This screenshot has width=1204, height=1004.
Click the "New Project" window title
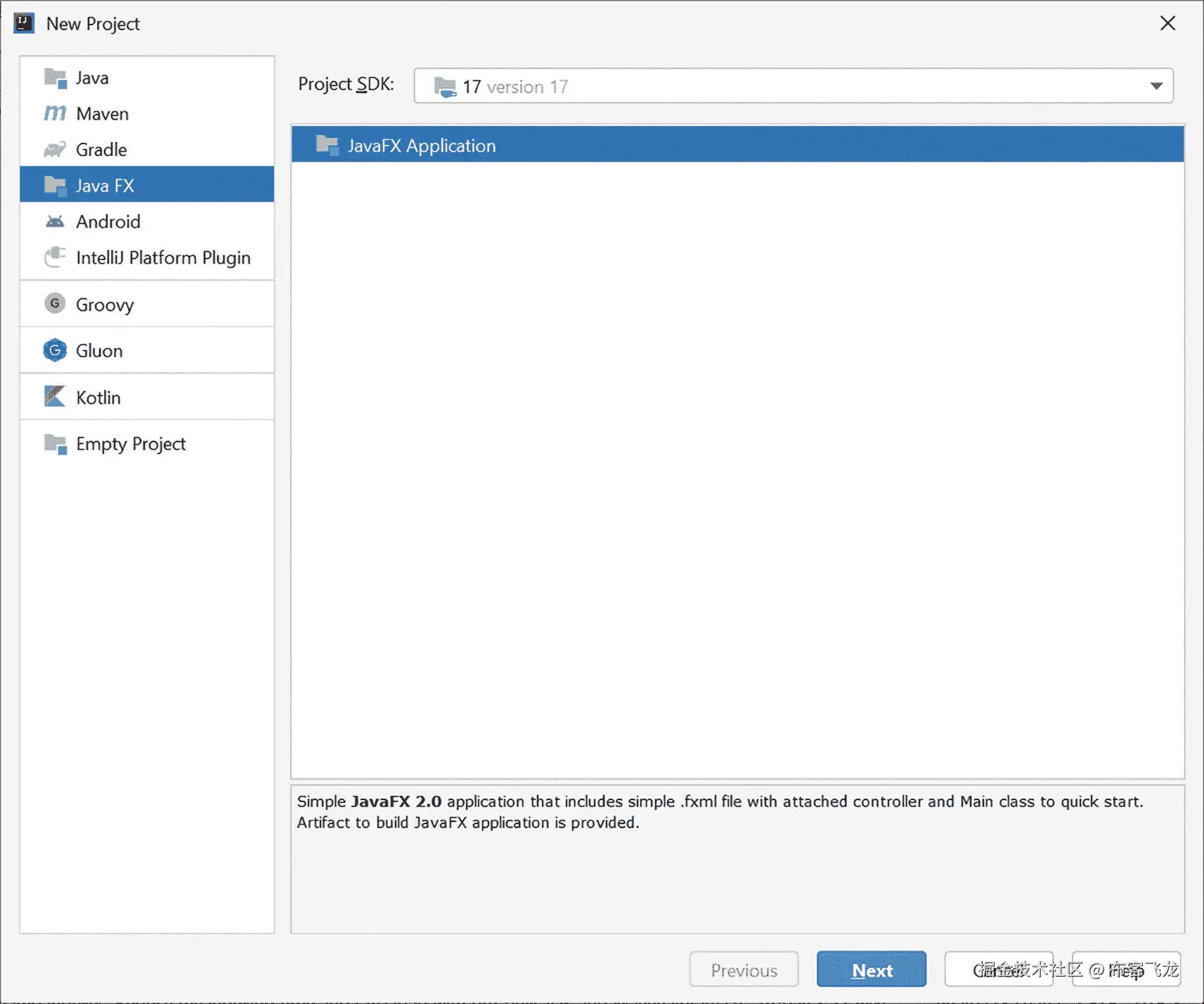coord(93,24)
